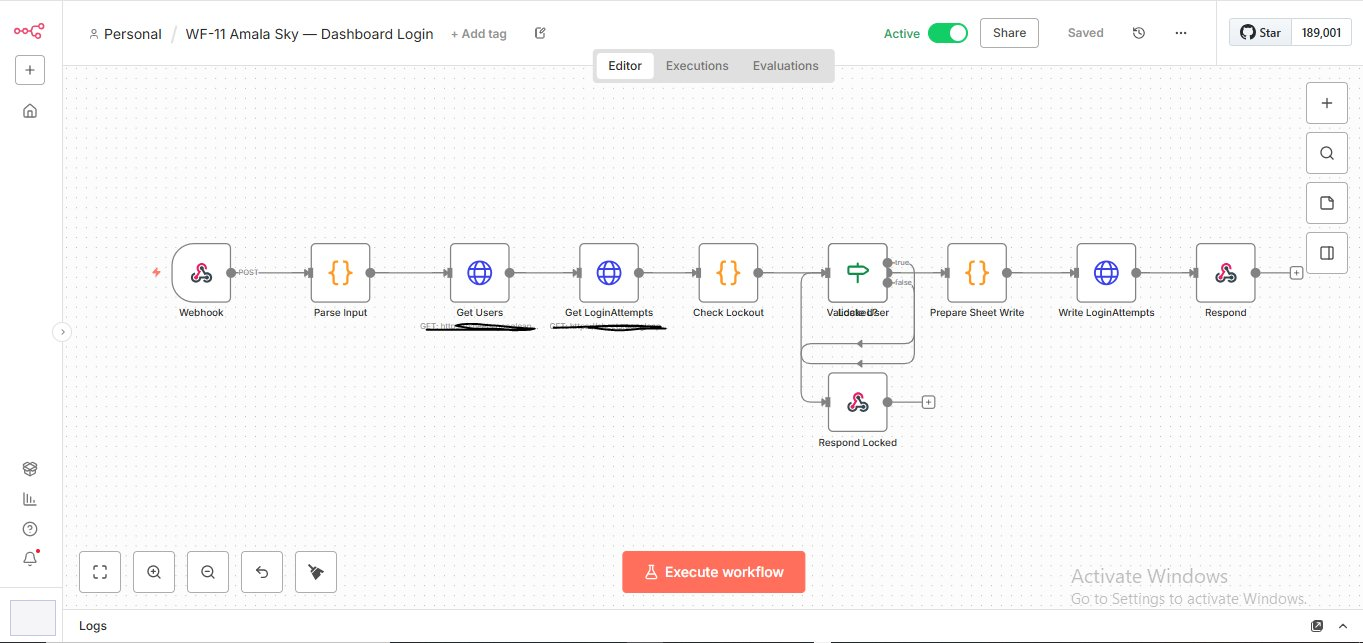The height and width of the screenshot is (643, 1363).
Task: Click the n8n logo
Action: 29,30
